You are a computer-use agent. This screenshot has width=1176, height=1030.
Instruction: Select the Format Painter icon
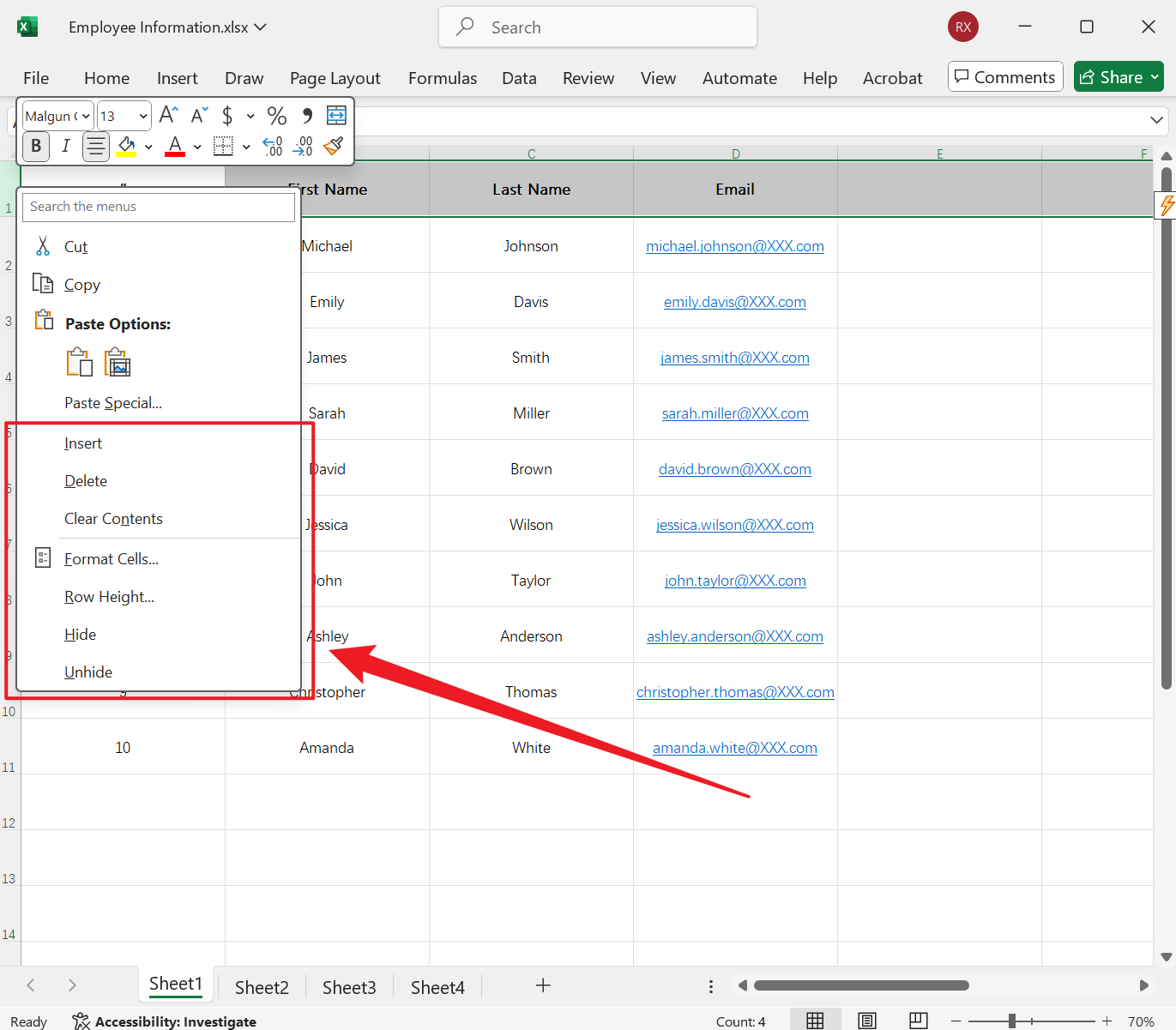click(x=333, y=147)
